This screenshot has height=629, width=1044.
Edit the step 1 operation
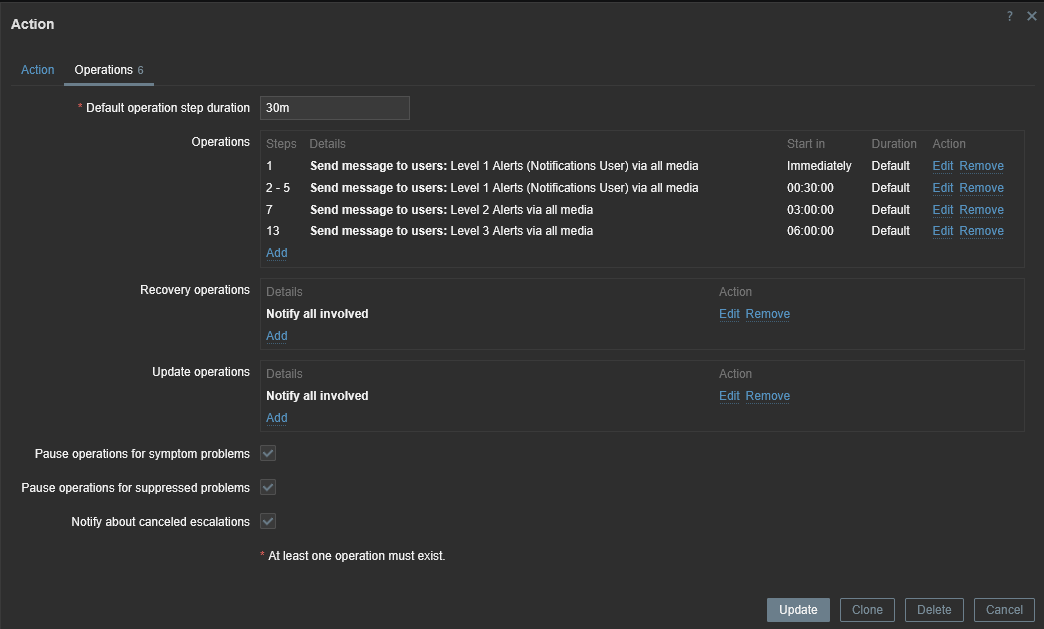click(942, 166)
